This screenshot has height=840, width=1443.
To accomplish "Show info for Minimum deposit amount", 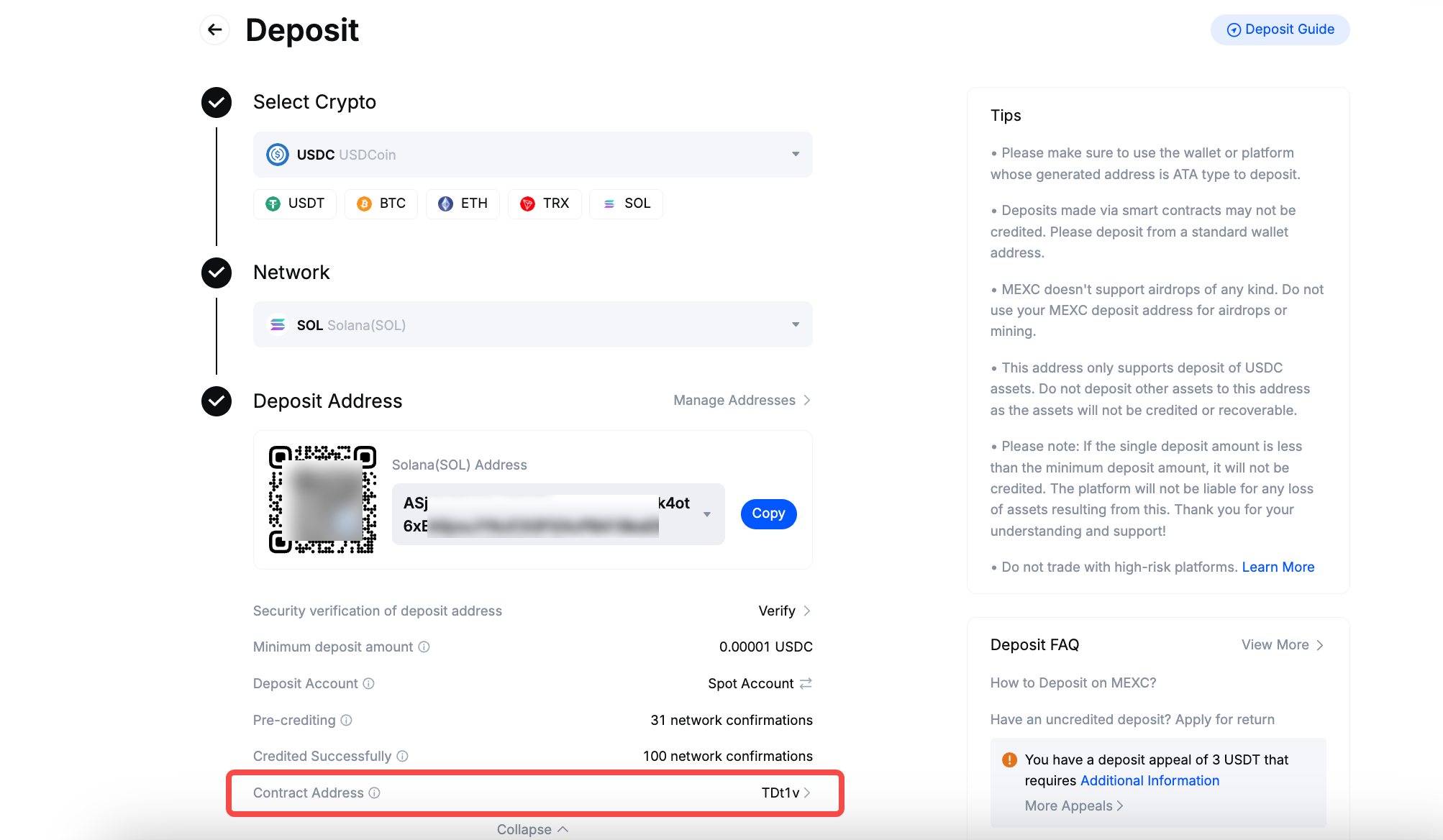I will [x=424, y=647].
